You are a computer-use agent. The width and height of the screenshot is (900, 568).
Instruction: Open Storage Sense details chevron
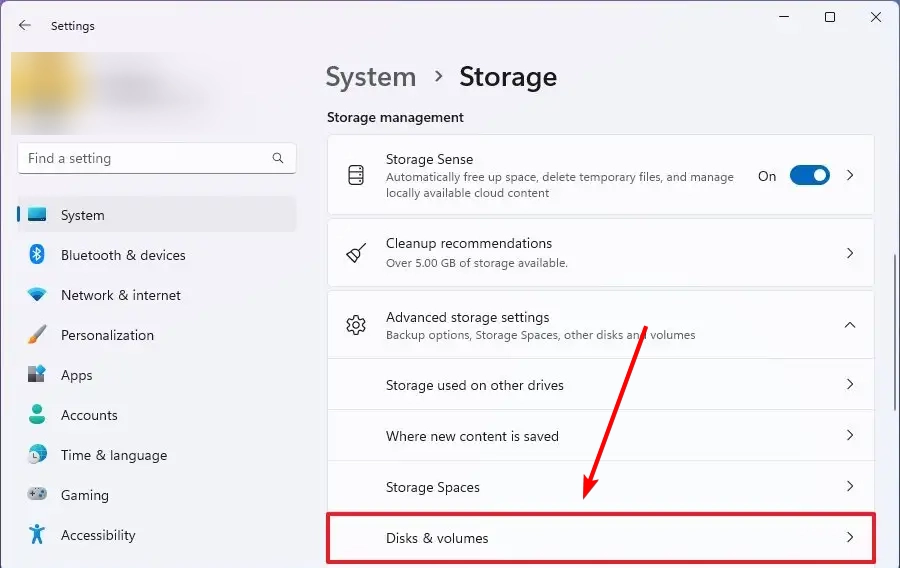(x=850, y=176)
